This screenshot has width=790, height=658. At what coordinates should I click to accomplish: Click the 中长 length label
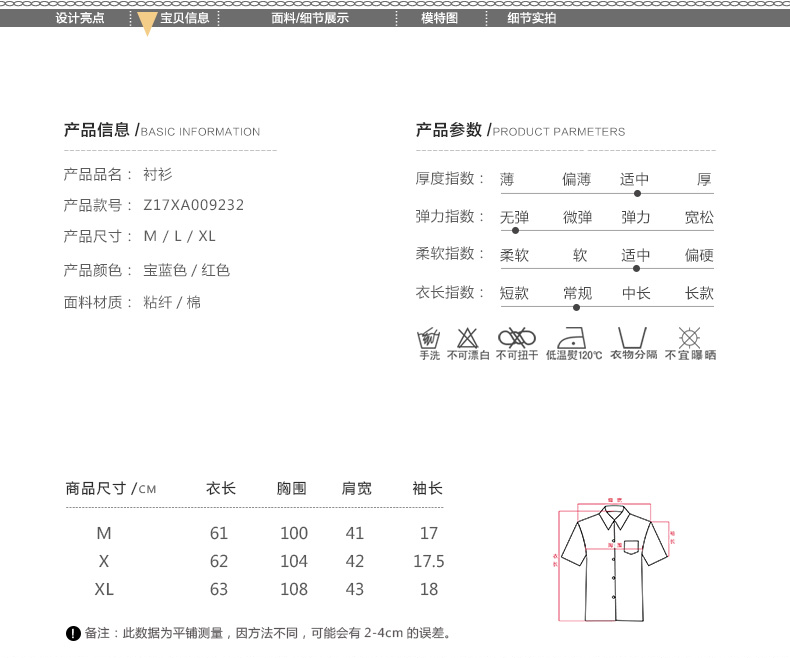636,293
